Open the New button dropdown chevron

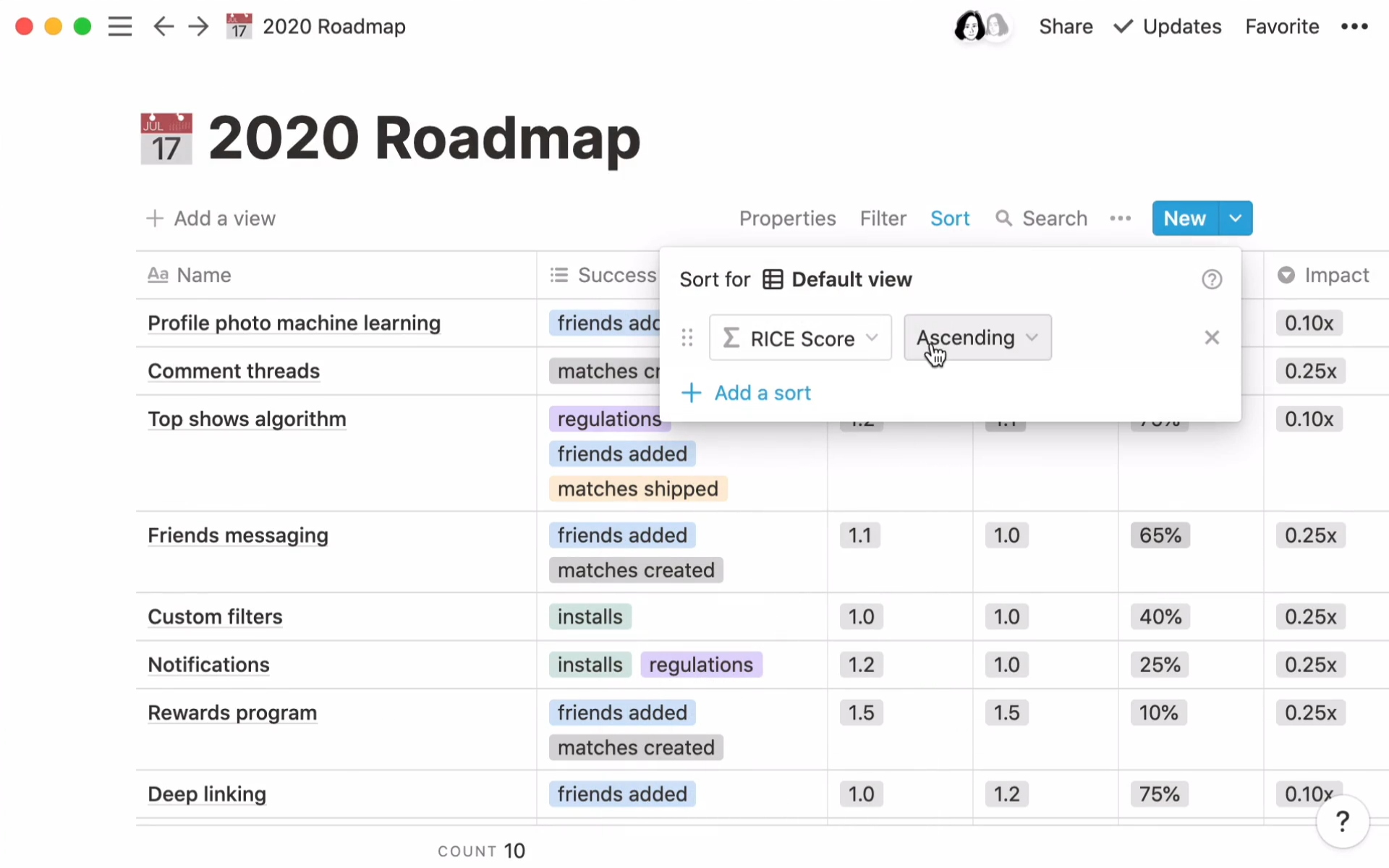(1235, 218)
